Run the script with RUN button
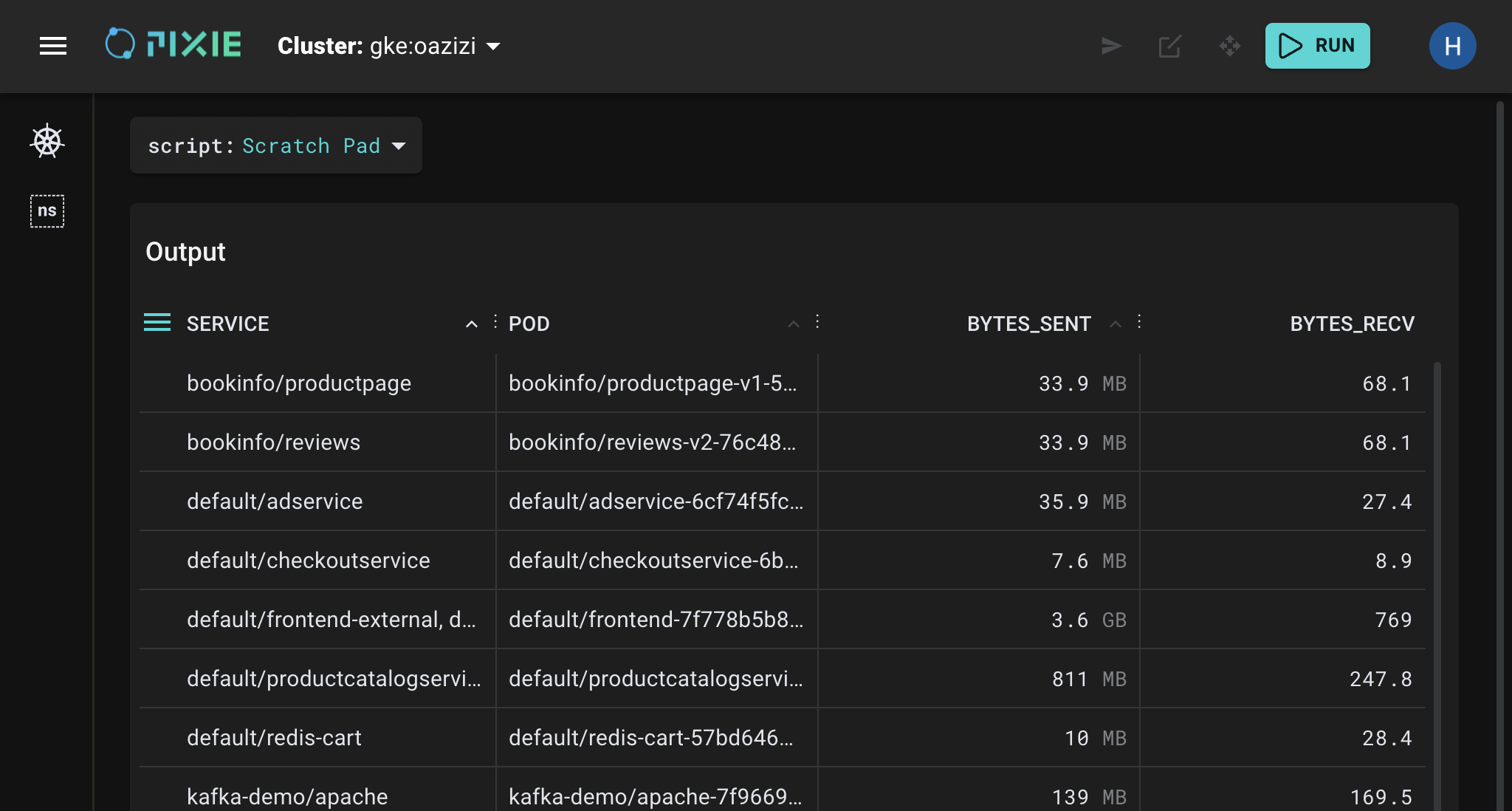Image resolution: width=1512 pixels, height=811 pixels. click(x=1317, y=46)
